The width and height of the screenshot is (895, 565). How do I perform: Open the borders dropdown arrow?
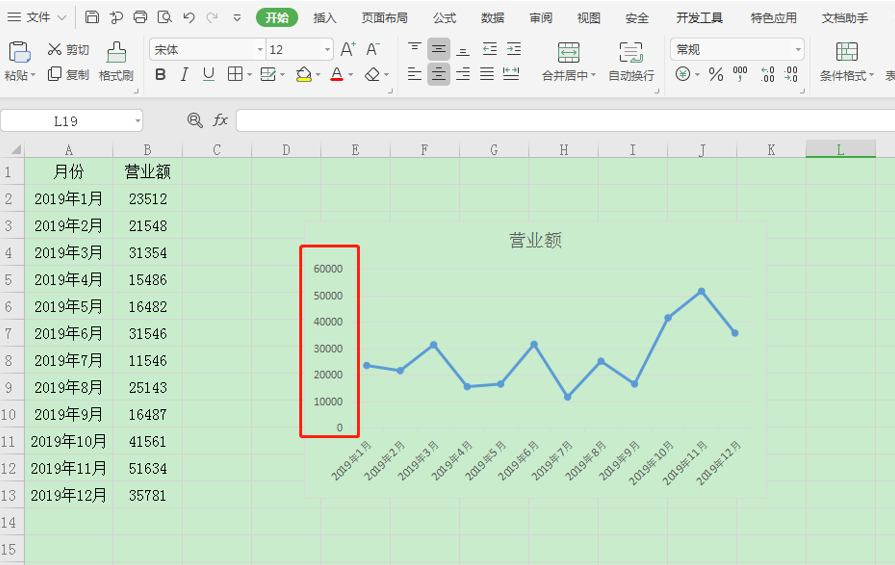(x=249, y=75)
